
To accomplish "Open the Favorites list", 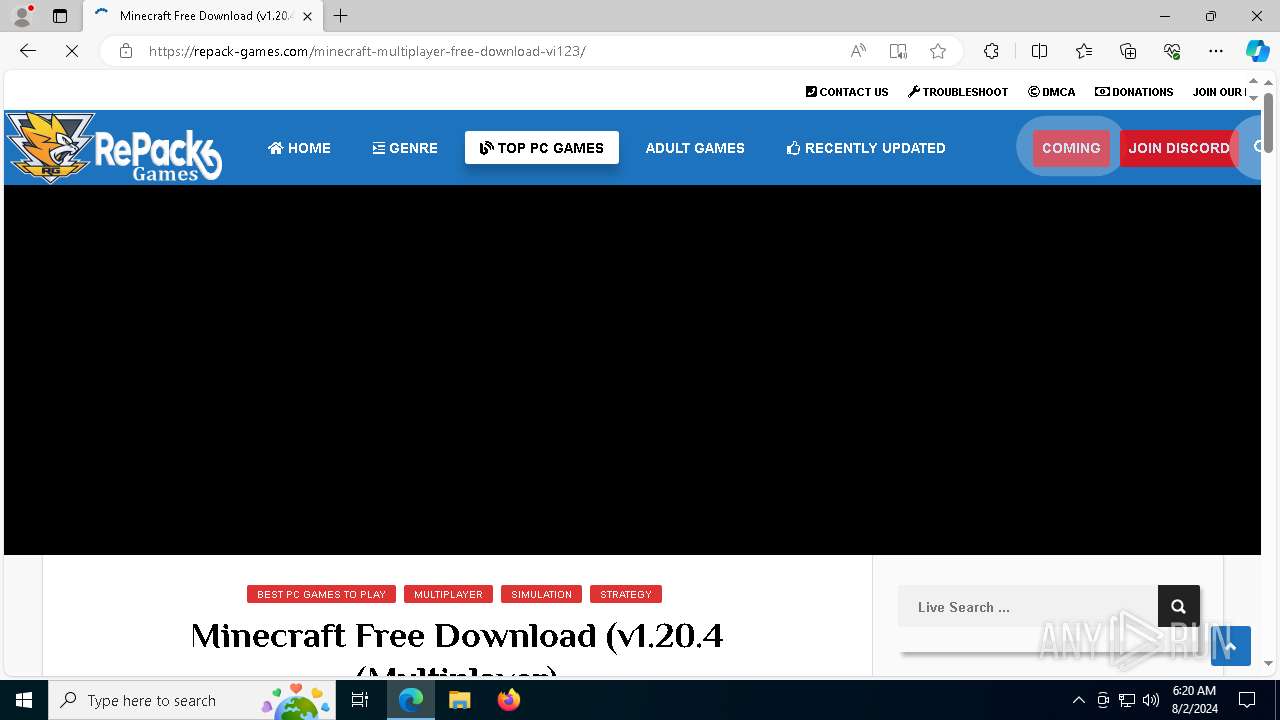I will coord(1084,51).
